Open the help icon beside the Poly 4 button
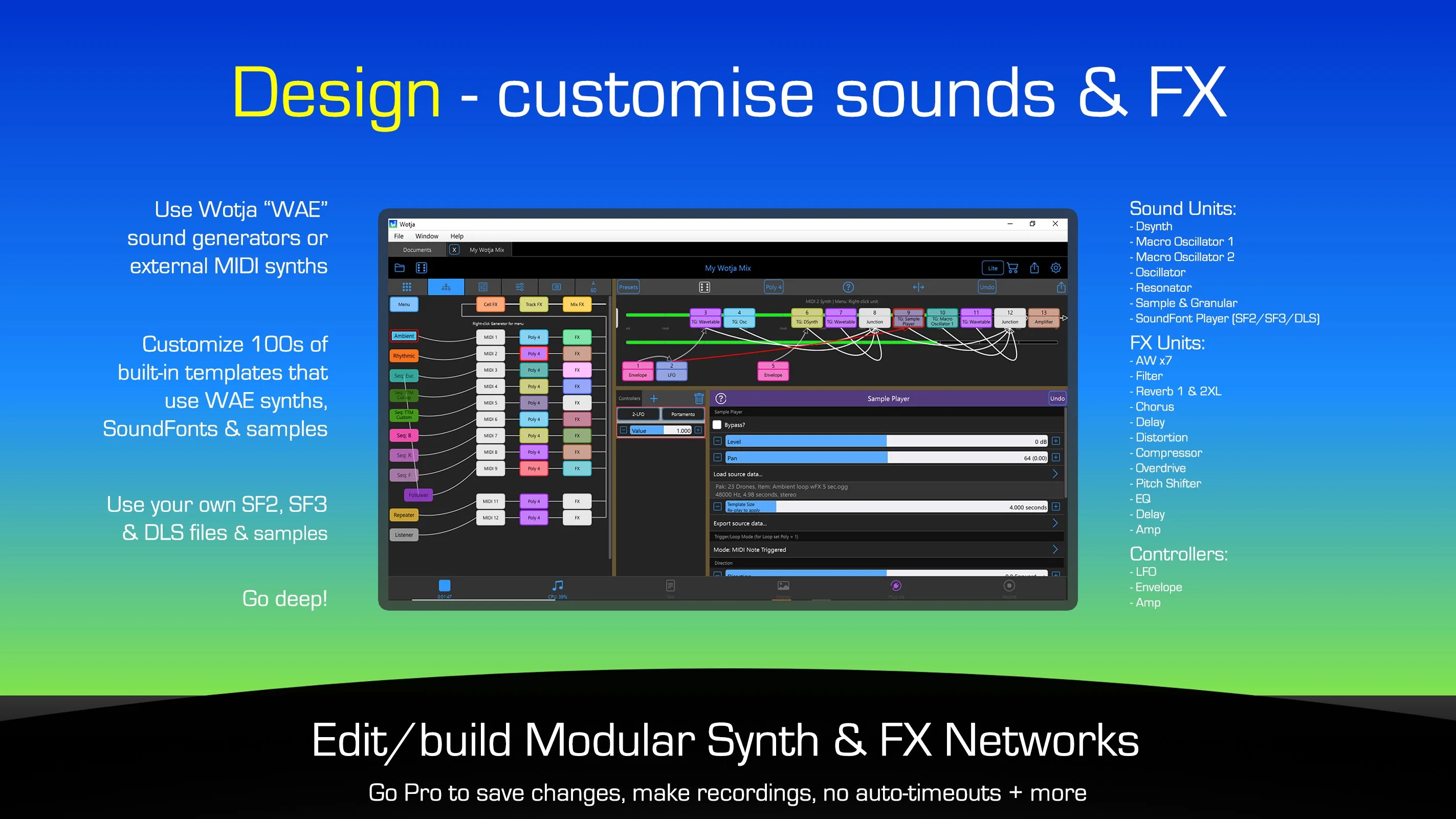 (848, 287)
